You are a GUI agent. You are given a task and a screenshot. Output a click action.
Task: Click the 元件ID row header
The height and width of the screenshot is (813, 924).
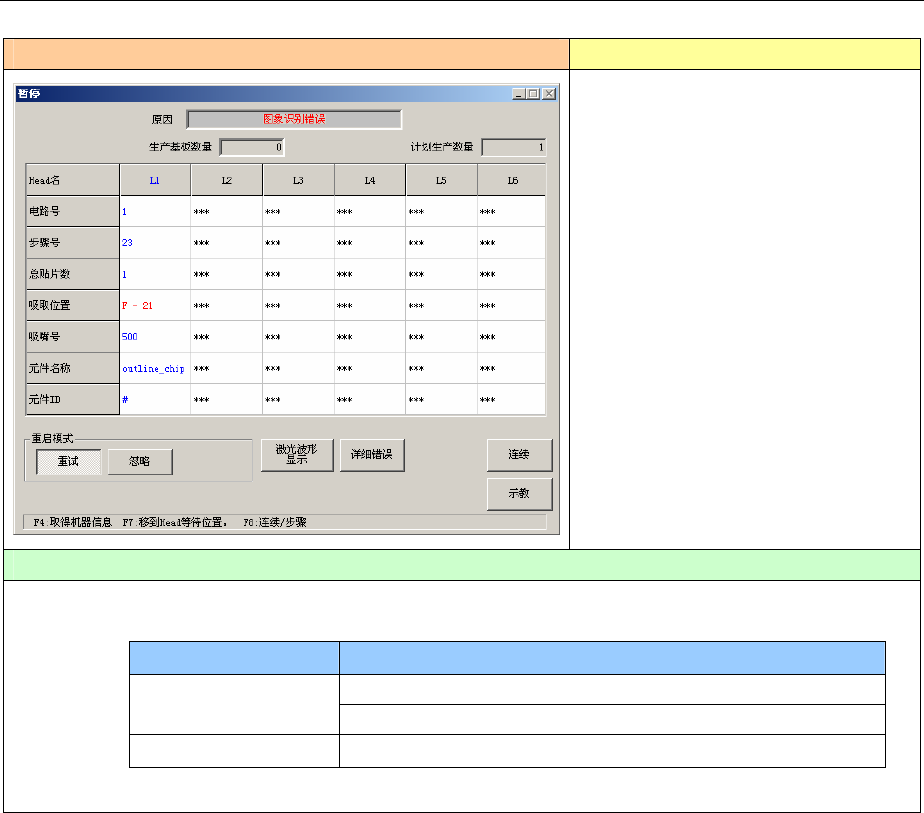point(73,399)
